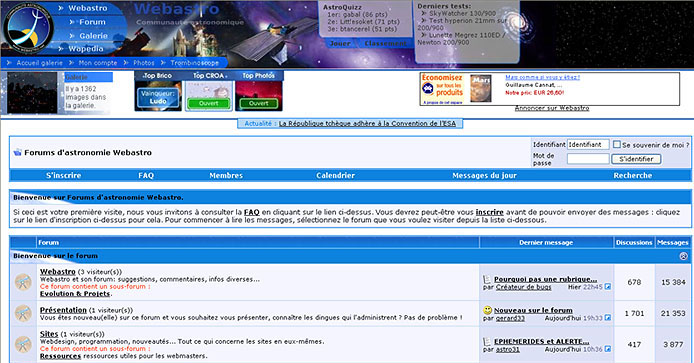Open the Messages du jour tab
The image size is (694, 363).
point(484,175)
